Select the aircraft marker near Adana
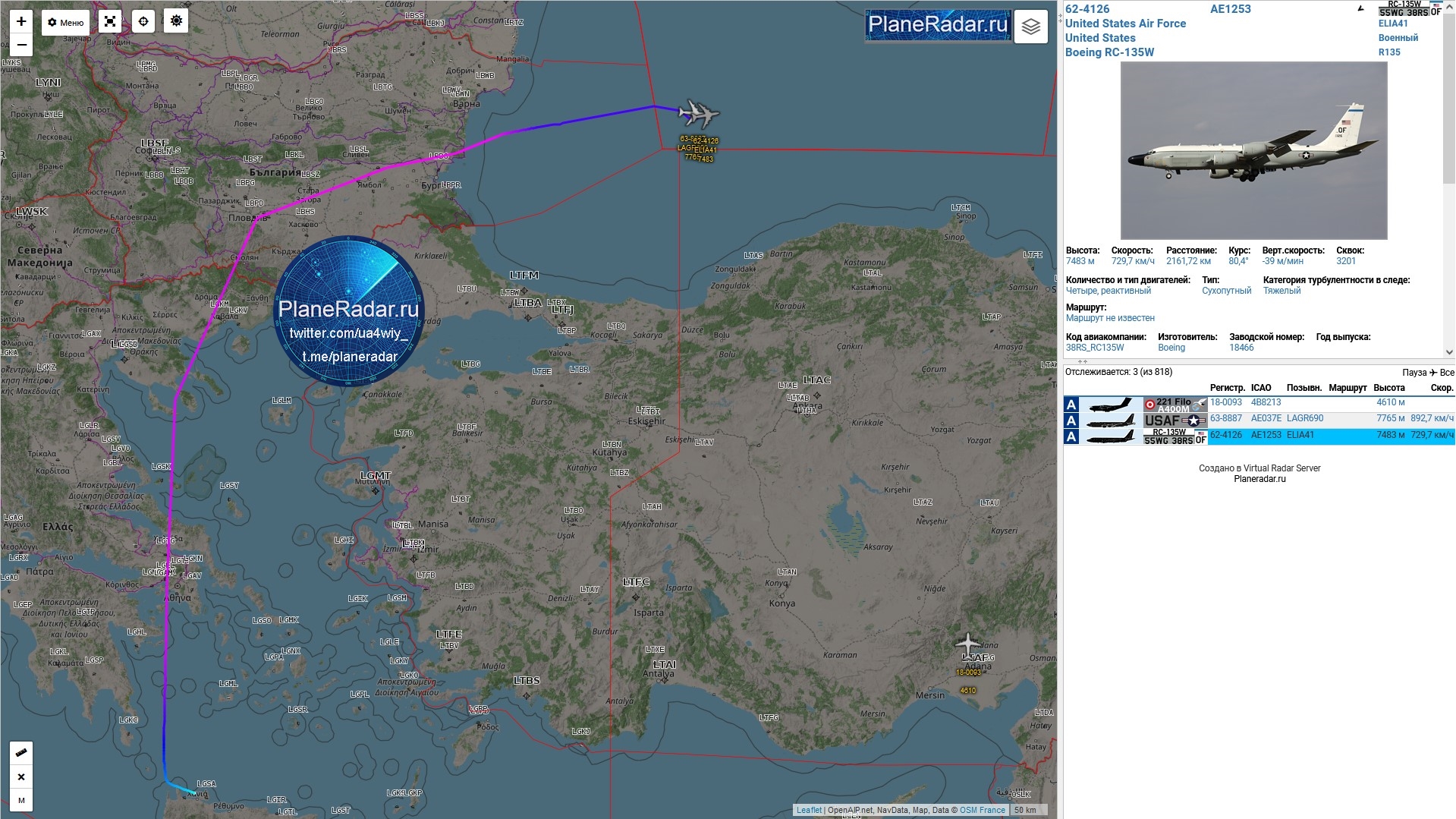 [968, 644]
